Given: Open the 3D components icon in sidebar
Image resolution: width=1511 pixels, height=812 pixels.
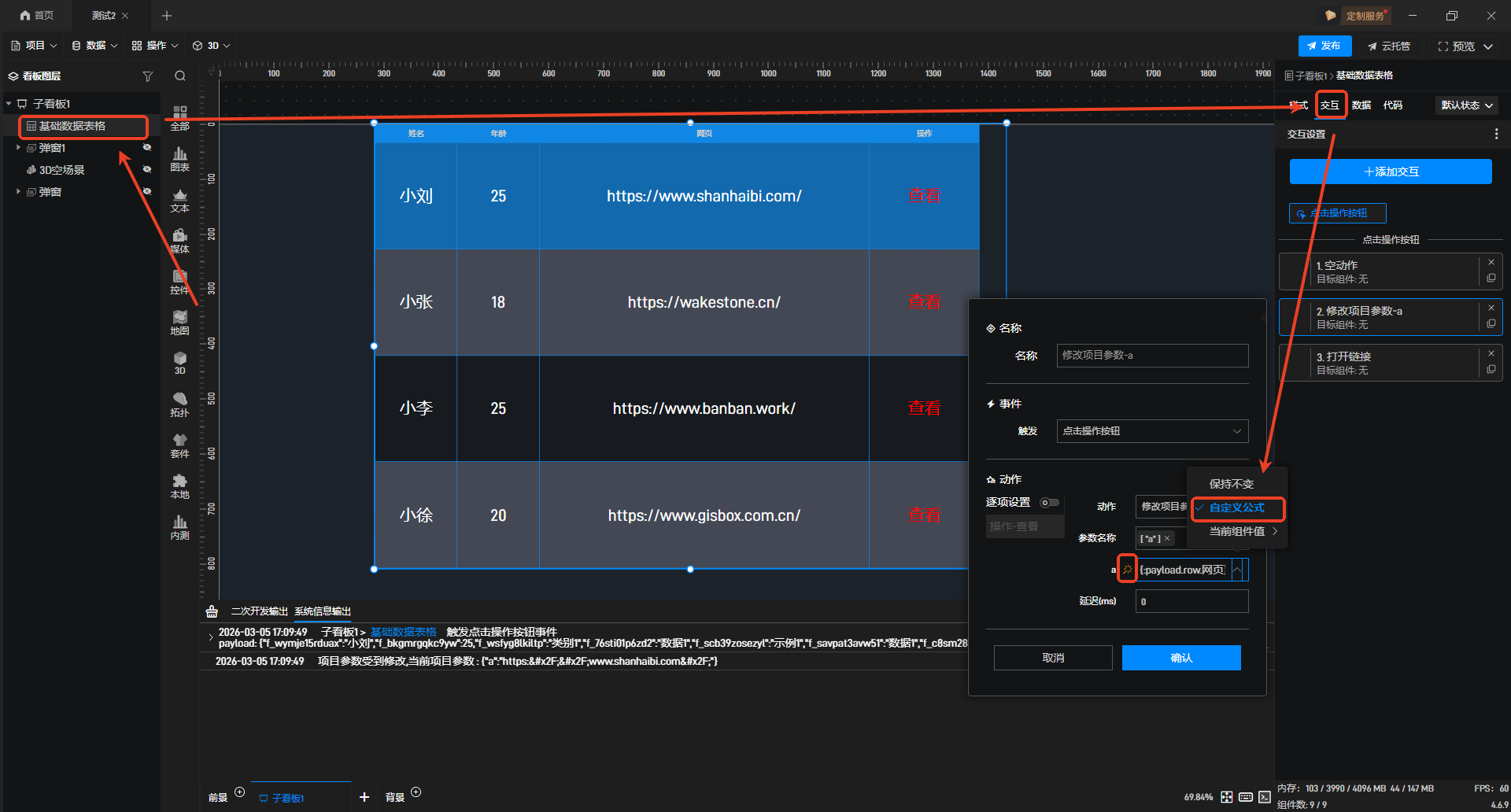Looking at the screenshot, I should [179, 363].
